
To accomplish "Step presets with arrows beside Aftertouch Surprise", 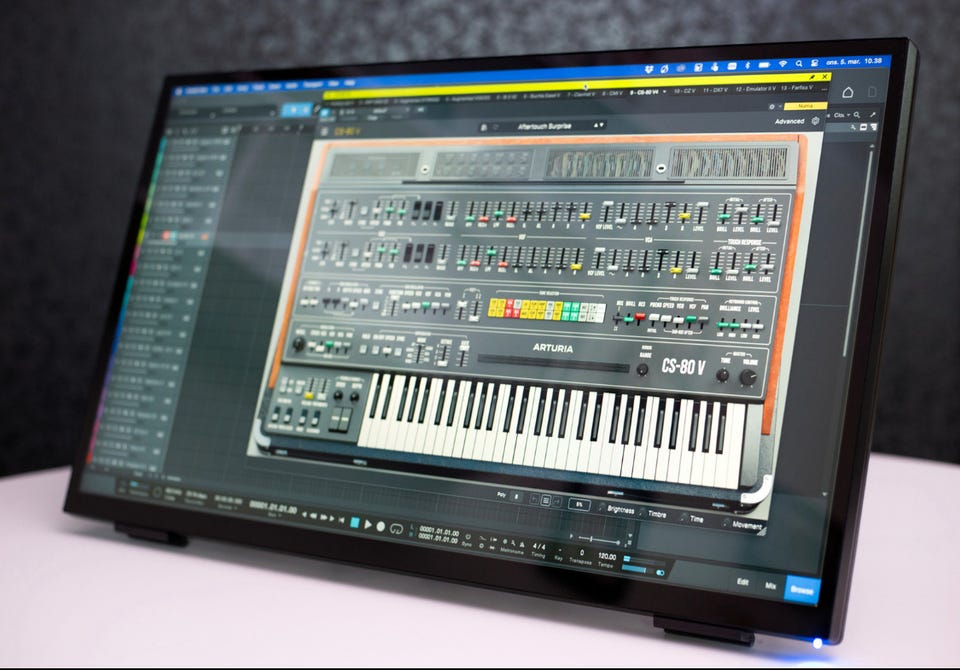I will coord(598,125).
